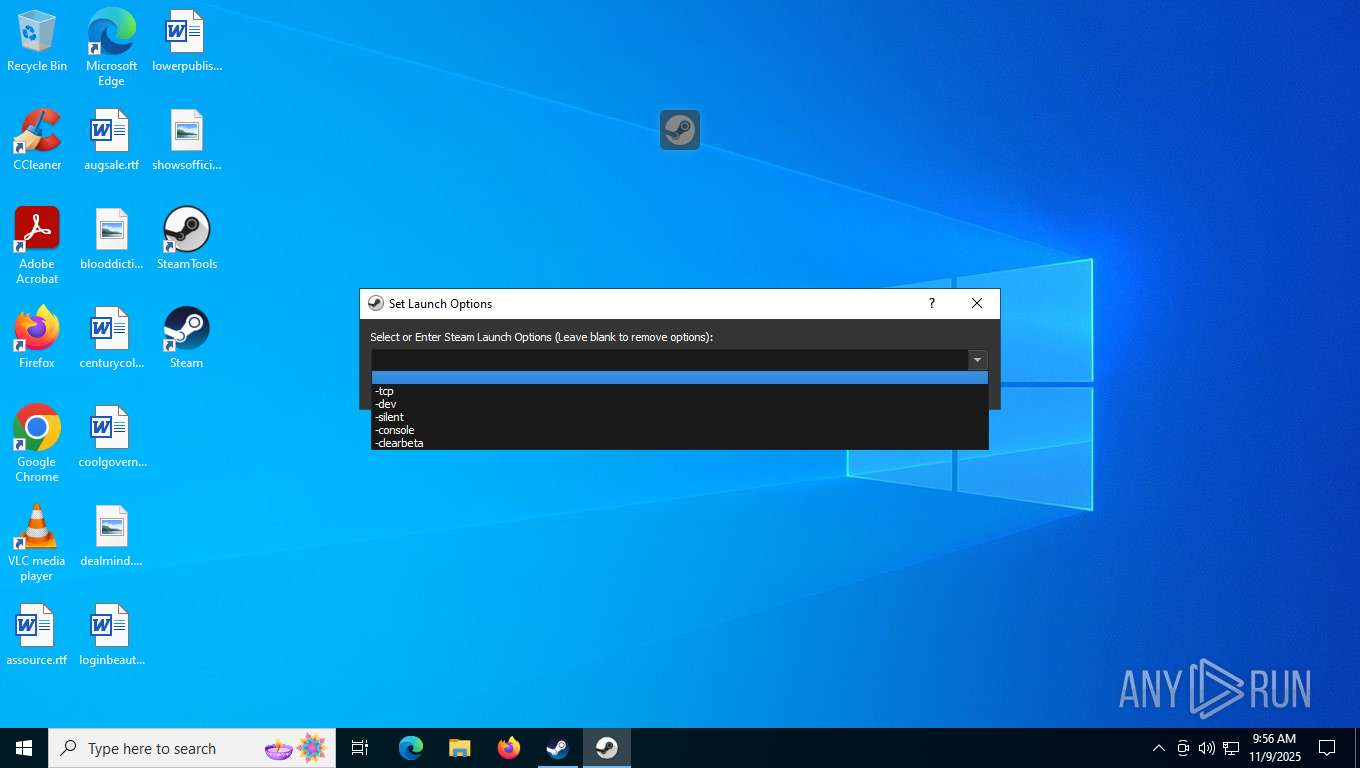Screen dimensions: 1360x768
Task: Open the CCleaner desktop shortcut
Action: [37, 140]
